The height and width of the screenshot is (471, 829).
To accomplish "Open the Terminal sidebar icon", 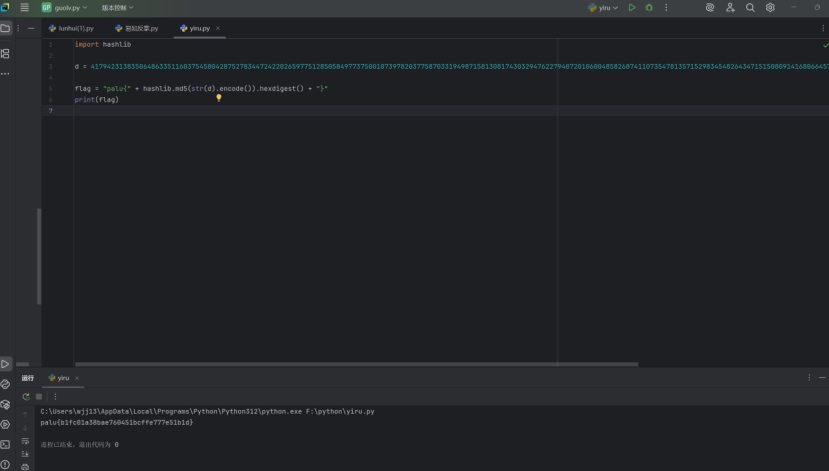I will 5,445.
